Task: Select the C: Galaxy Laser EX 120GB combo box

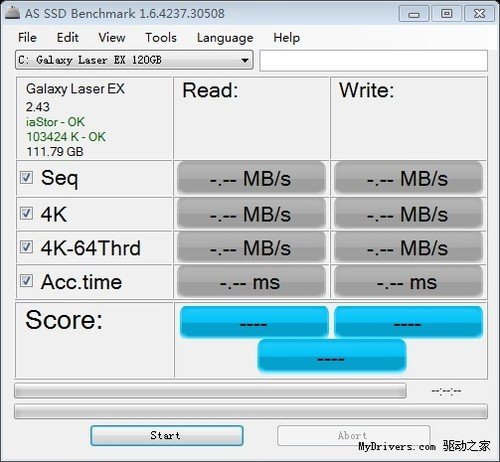Action: click(x=134, y=60)
